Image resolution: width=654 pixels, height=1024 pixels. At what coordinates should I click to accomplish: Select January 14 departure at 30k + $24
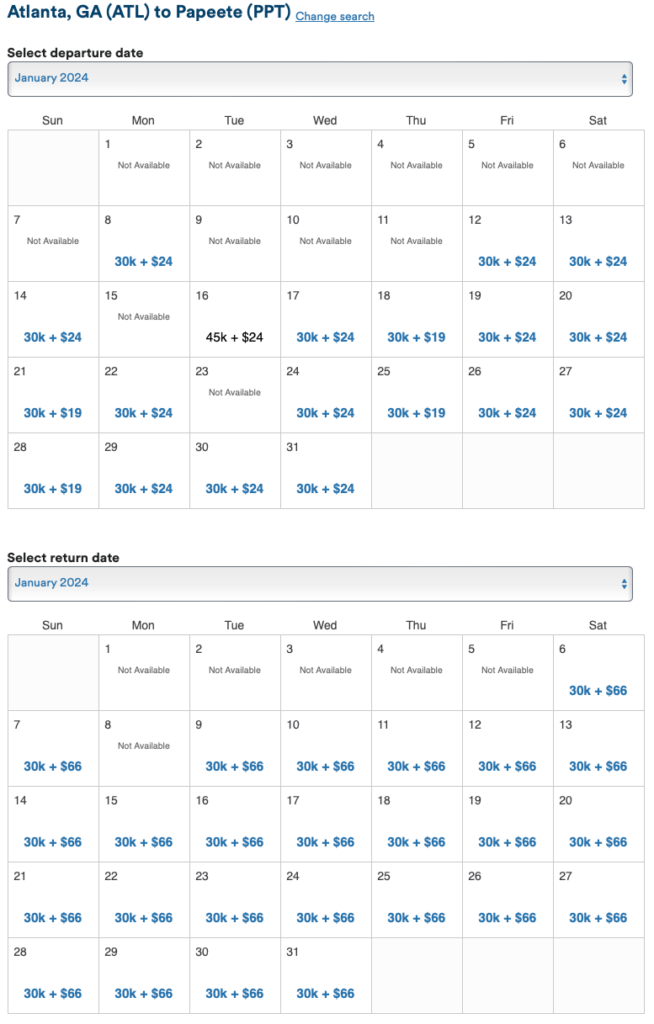(53, 338)
